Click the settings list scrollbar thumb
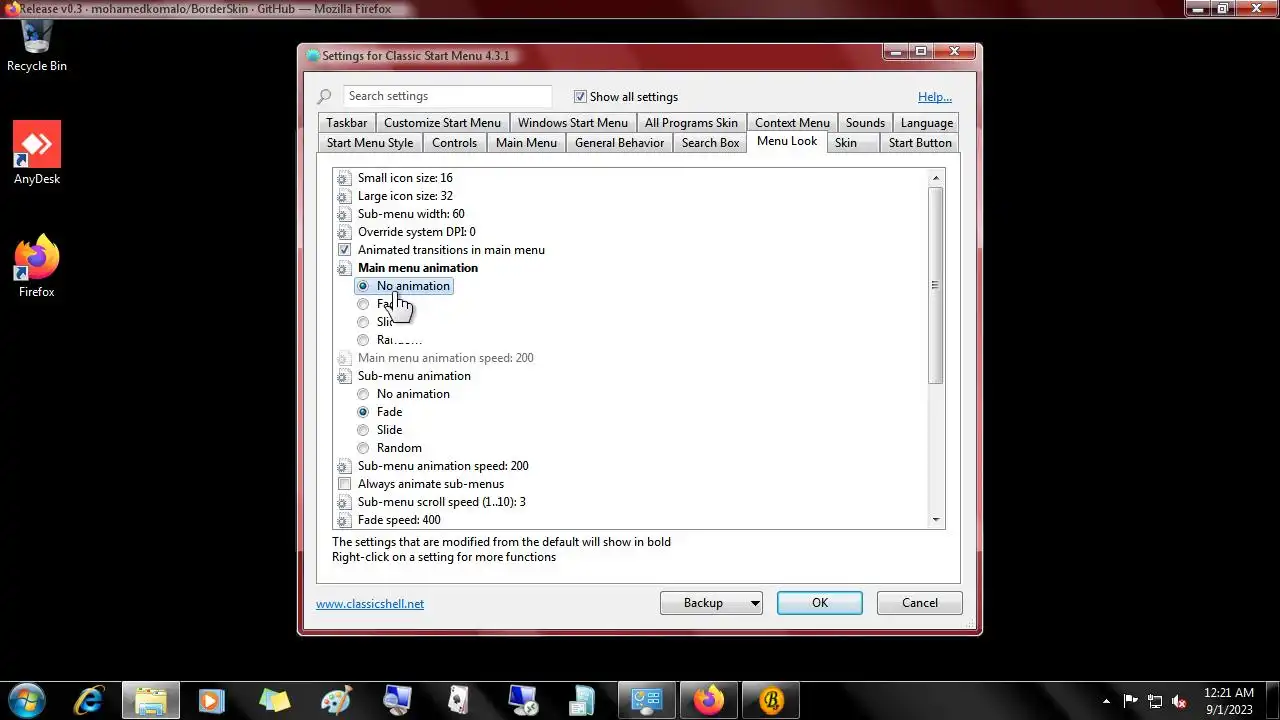Screen dimensions: 1280x720 coord(936,285)
